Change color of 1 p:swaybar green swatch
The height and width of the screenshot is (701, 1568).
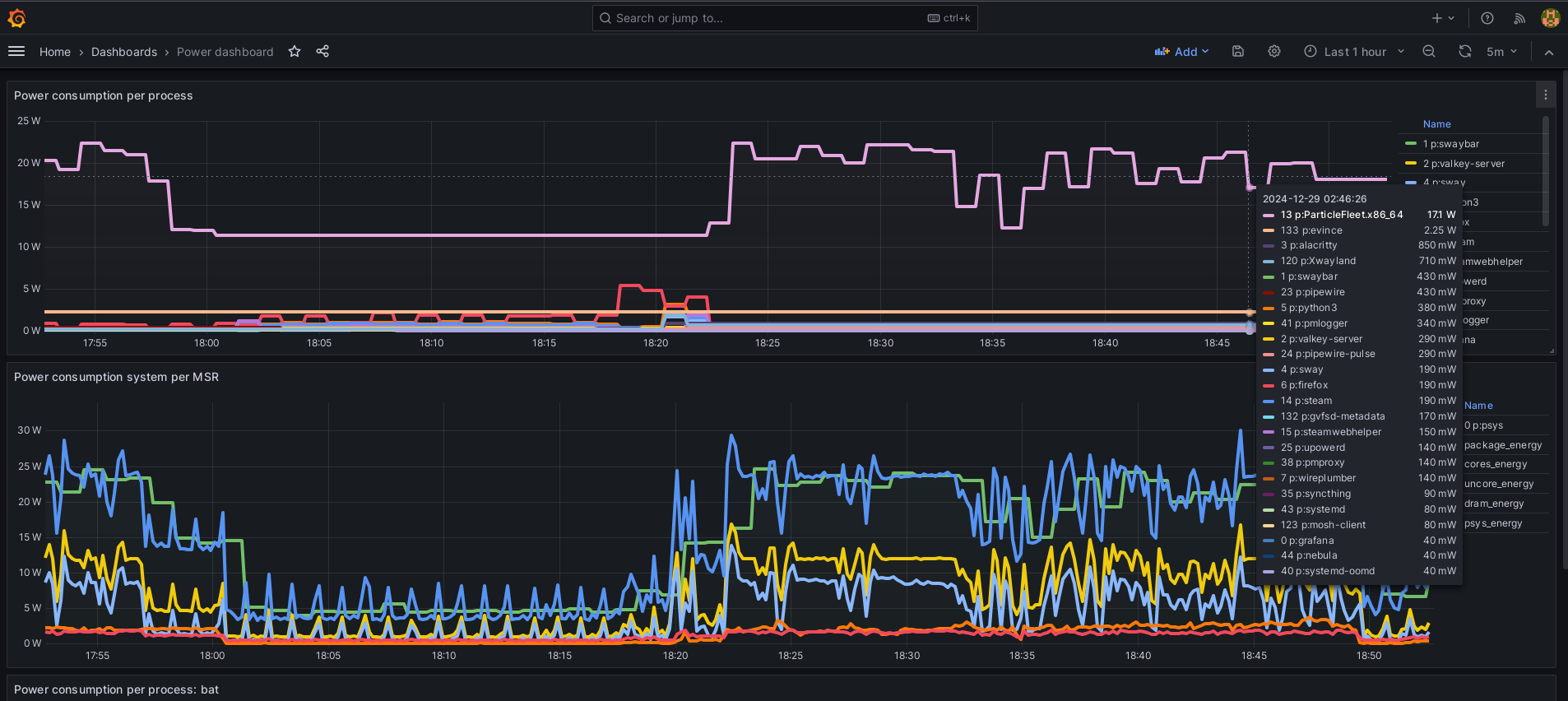click(x=1411, y=144)
